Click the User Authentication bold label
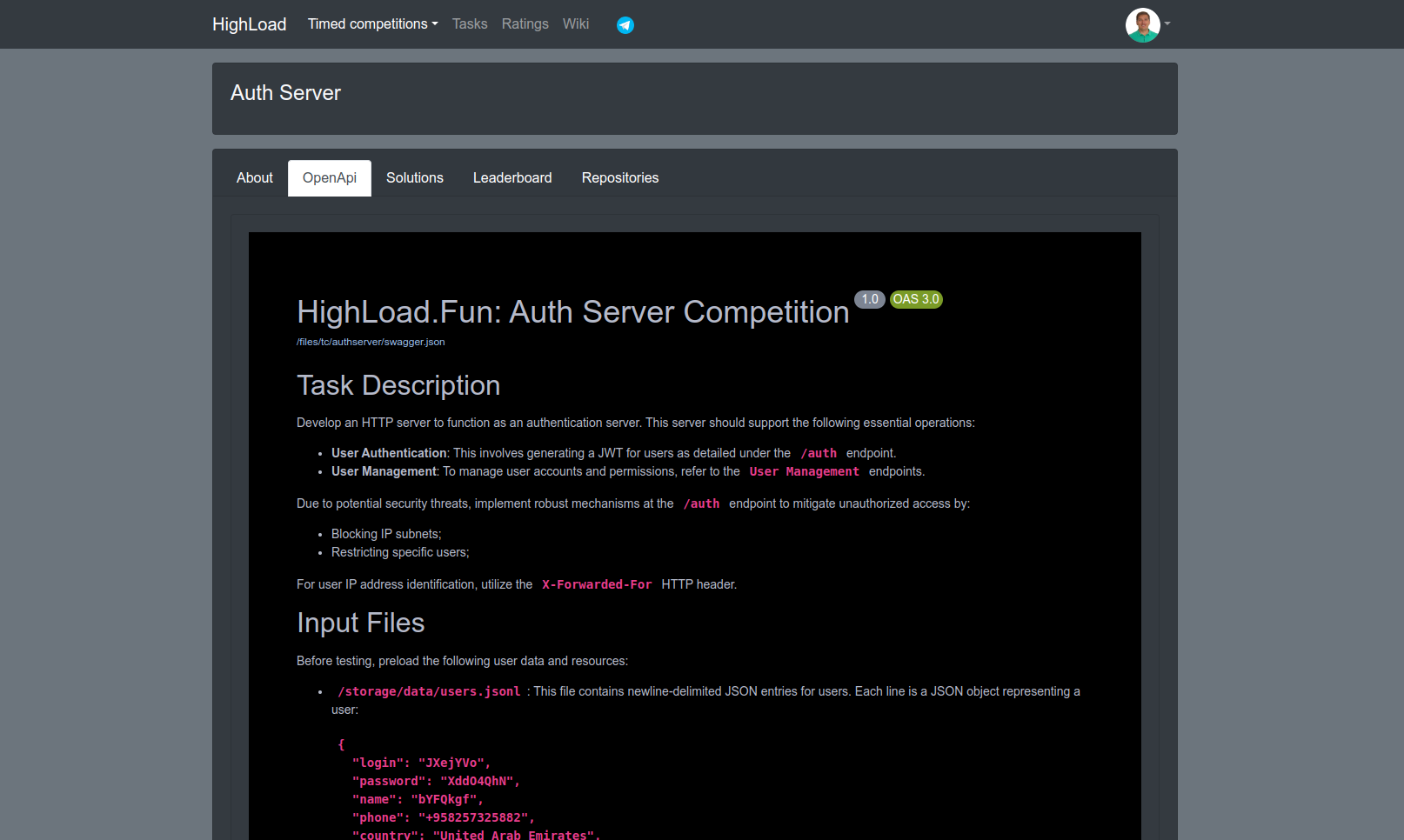1404x840 pixels. point(389,453)
